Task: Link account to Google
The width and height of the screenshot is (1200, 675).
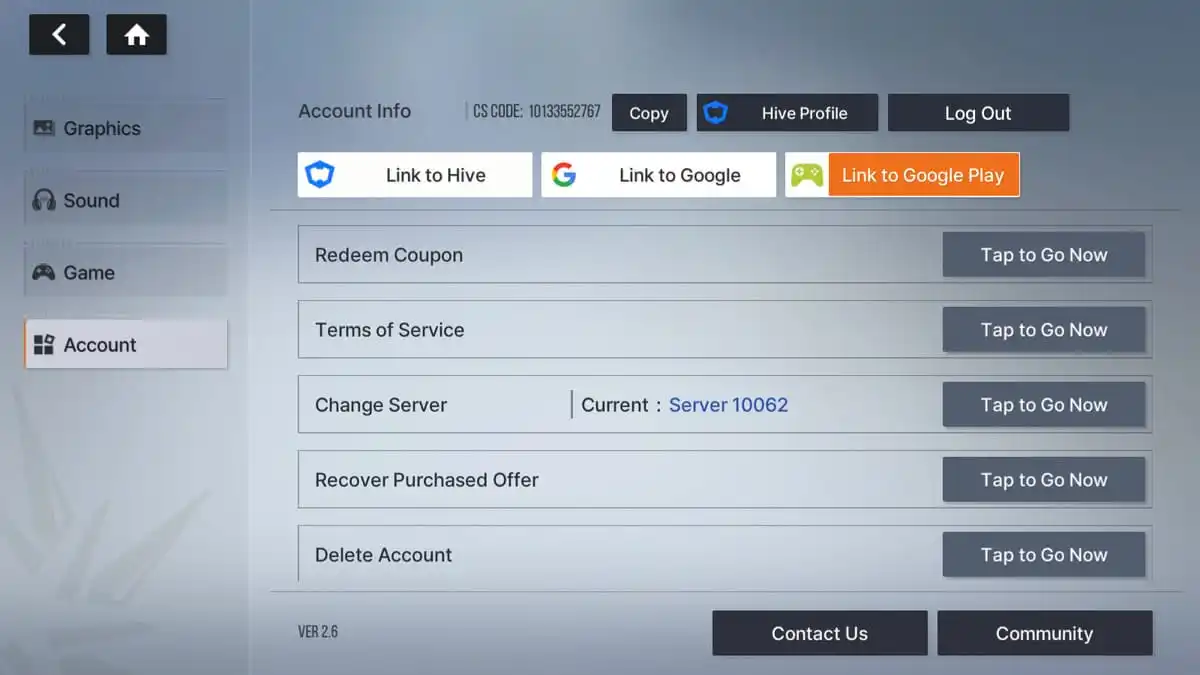Action: pos(658,175)
